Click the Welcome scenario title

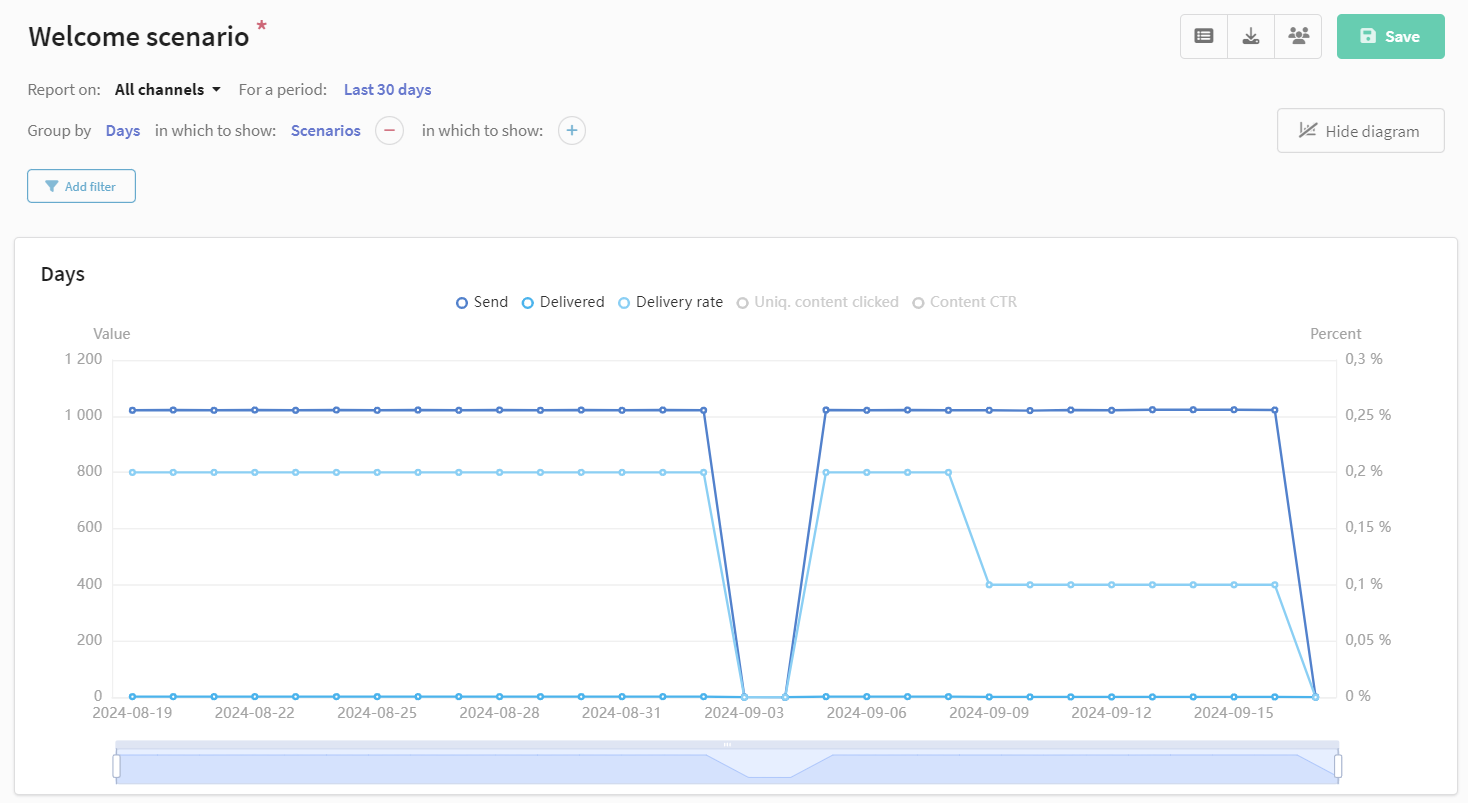point(138,36)
